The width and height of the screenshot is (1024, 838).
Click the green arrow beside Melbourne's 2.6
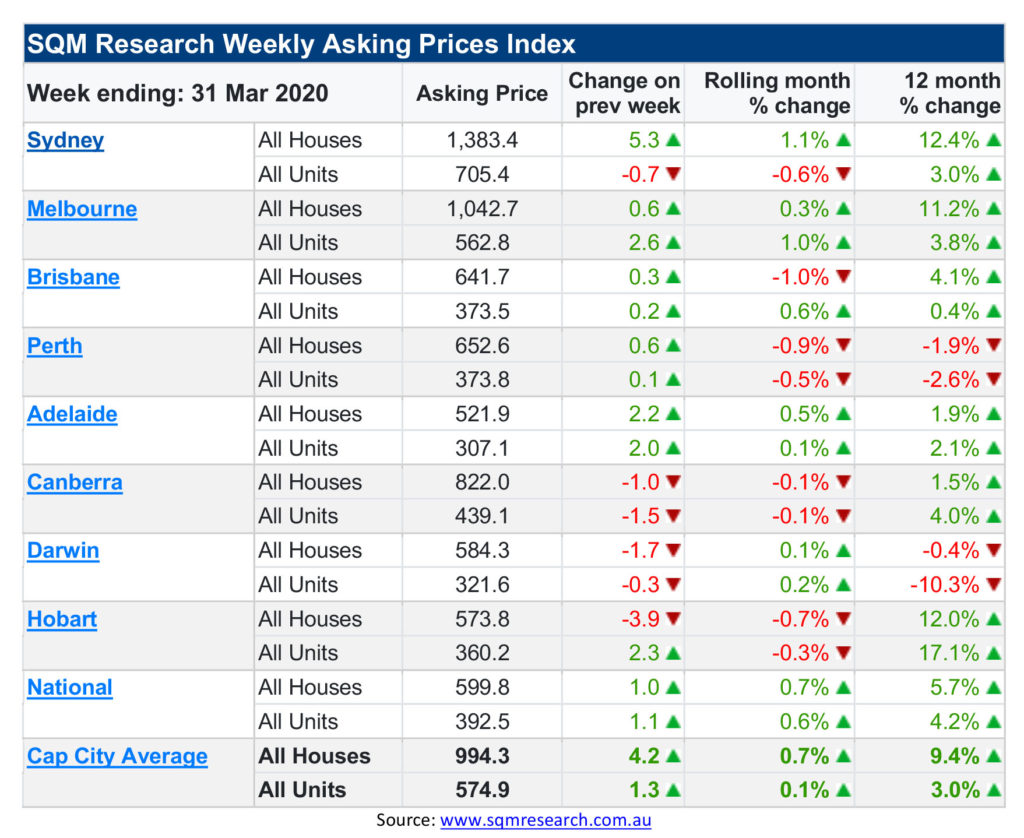point(673,242)
